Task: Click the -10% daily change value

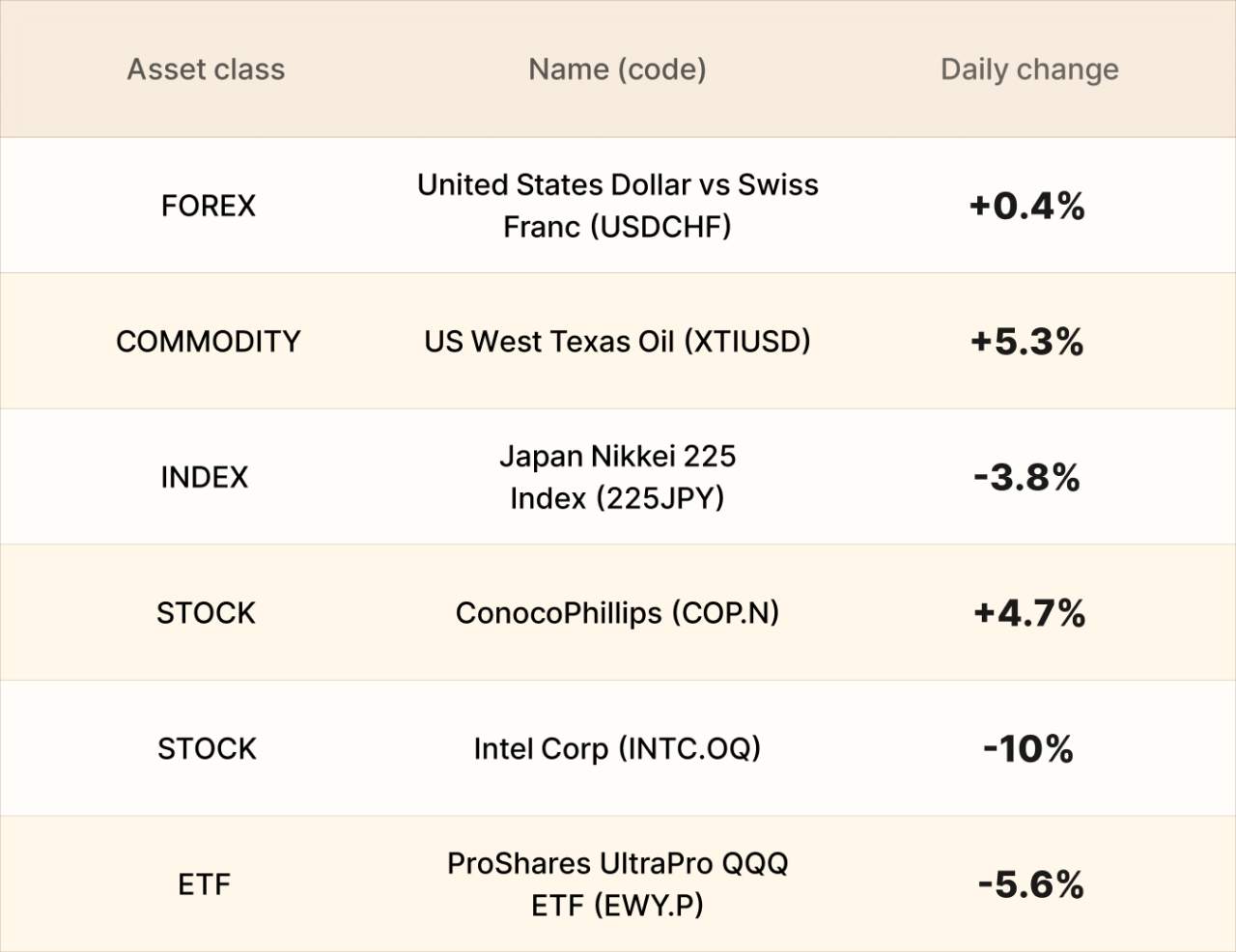Action: 1028,748
